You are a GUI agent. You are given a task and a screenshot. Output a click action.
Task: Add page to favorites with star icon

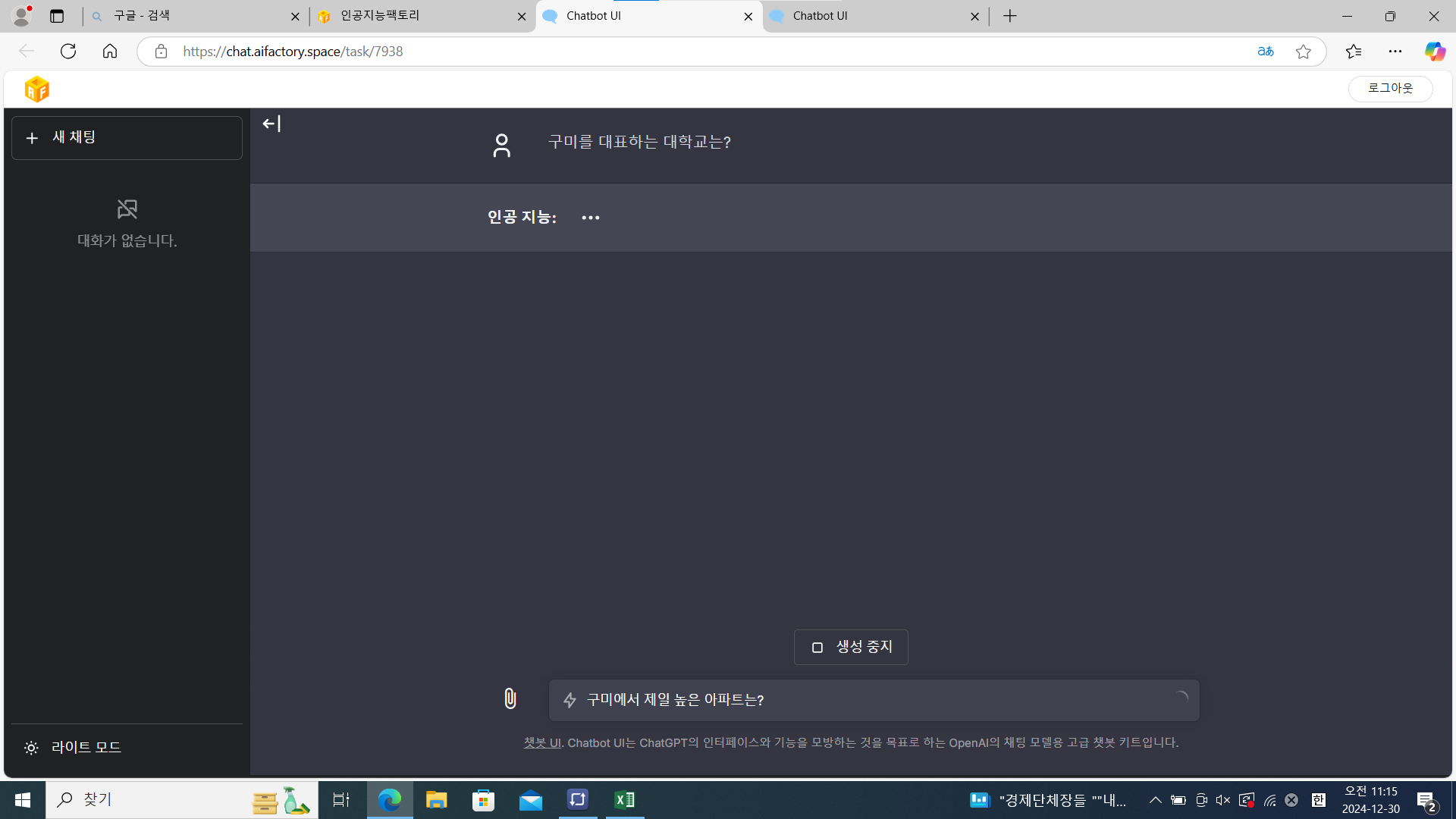point(1303,52)
